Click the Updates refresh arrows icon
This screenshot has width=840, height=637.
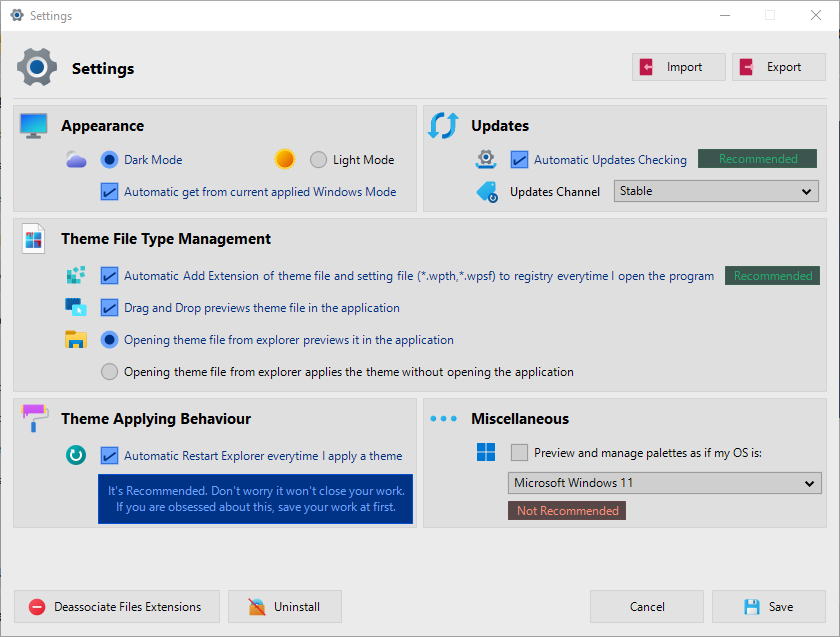coord(443,126)
